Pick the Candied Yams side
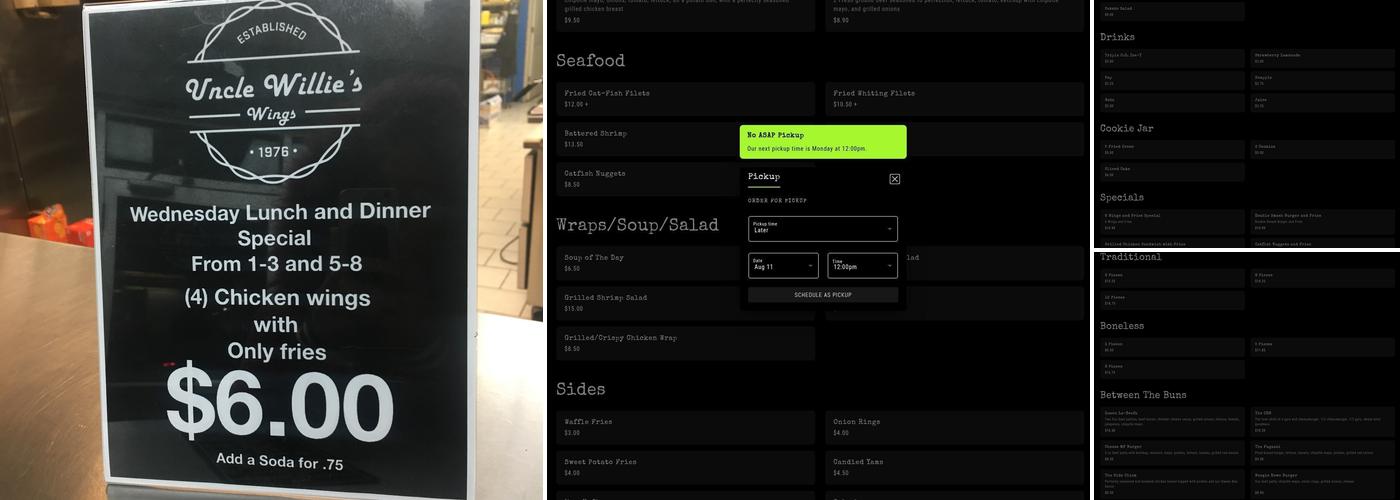 pyautogui.click(x=954, y=467)
